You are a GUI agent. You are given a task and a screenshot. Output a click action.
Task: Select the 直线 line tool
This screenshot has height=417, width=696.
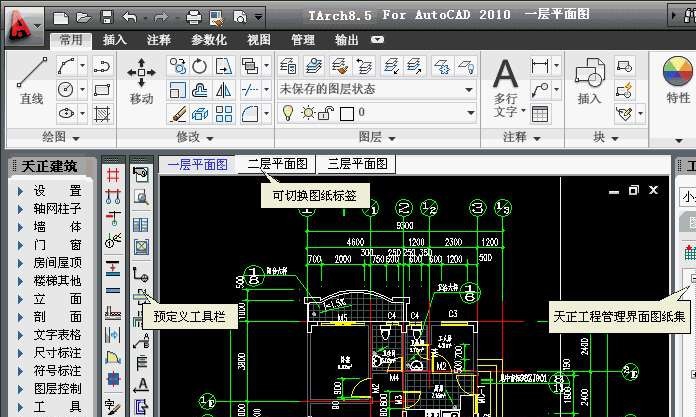tap(32, 80)
